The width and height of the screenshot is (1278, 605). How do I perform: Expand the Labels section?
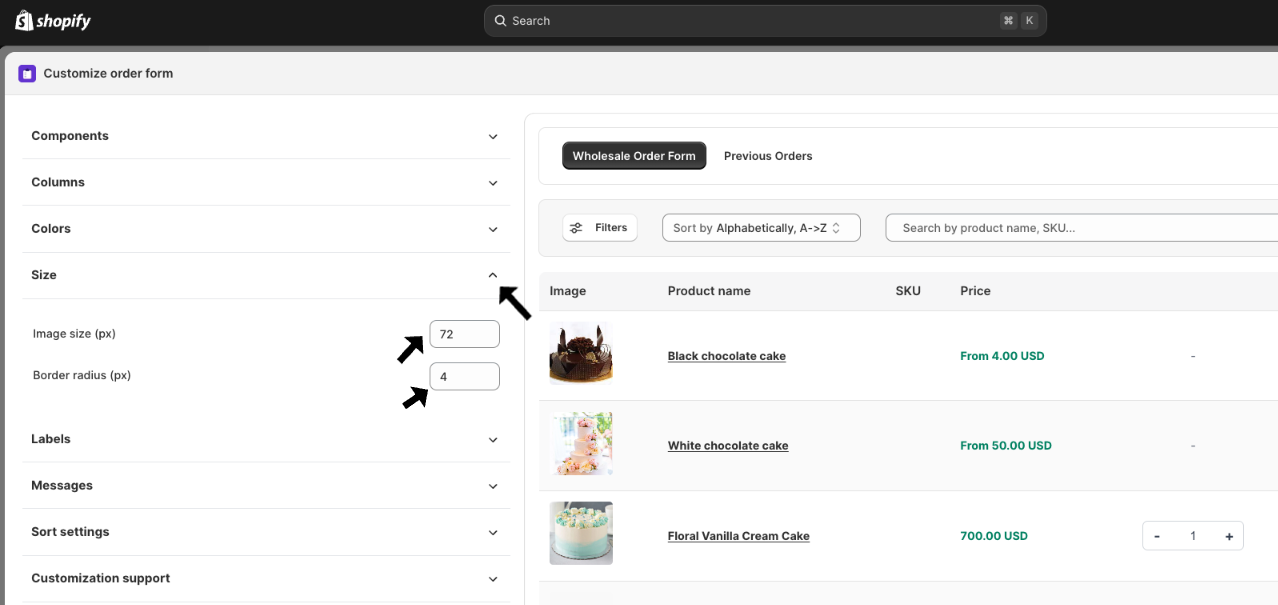pyautogui.click(x=492, y=440)
